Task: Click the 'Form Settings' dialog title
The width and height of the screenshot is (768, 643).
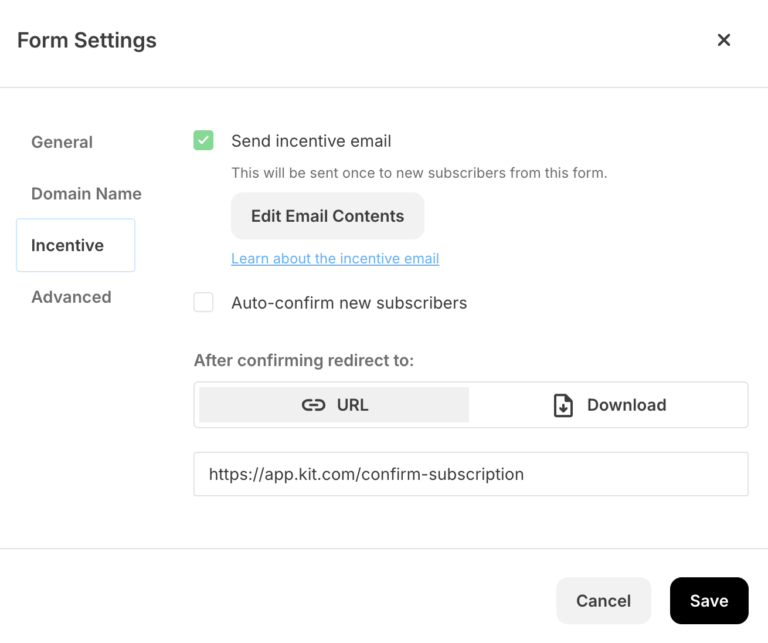Action: [87, 40]
